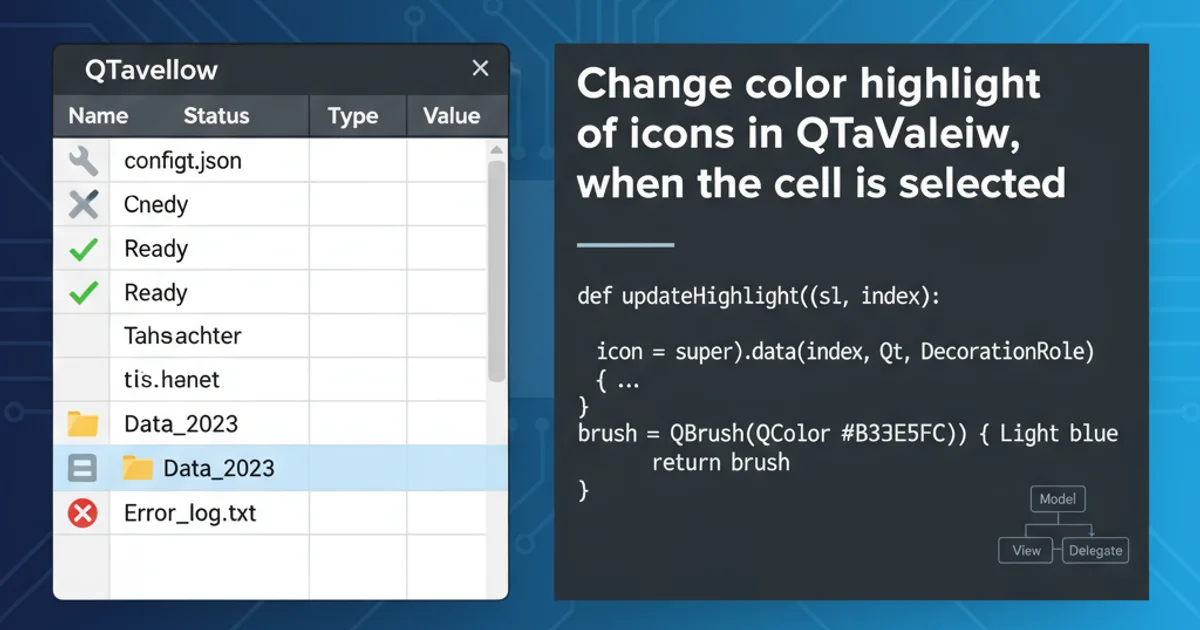Click the Type column header
Image resolution: width=1200 pixels, height=630 pixels.
coord(353,116)
